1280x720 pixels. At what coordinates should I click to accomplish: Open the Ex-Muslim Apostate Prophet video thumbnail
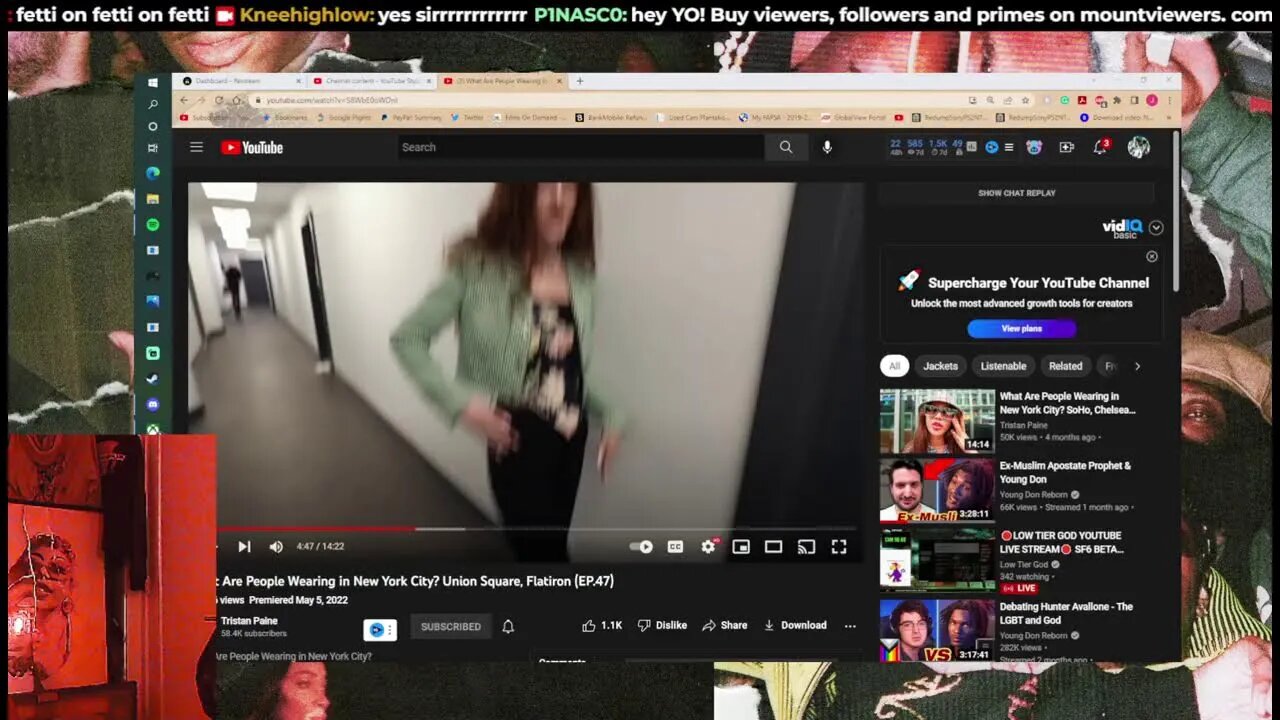pos(937,491)
